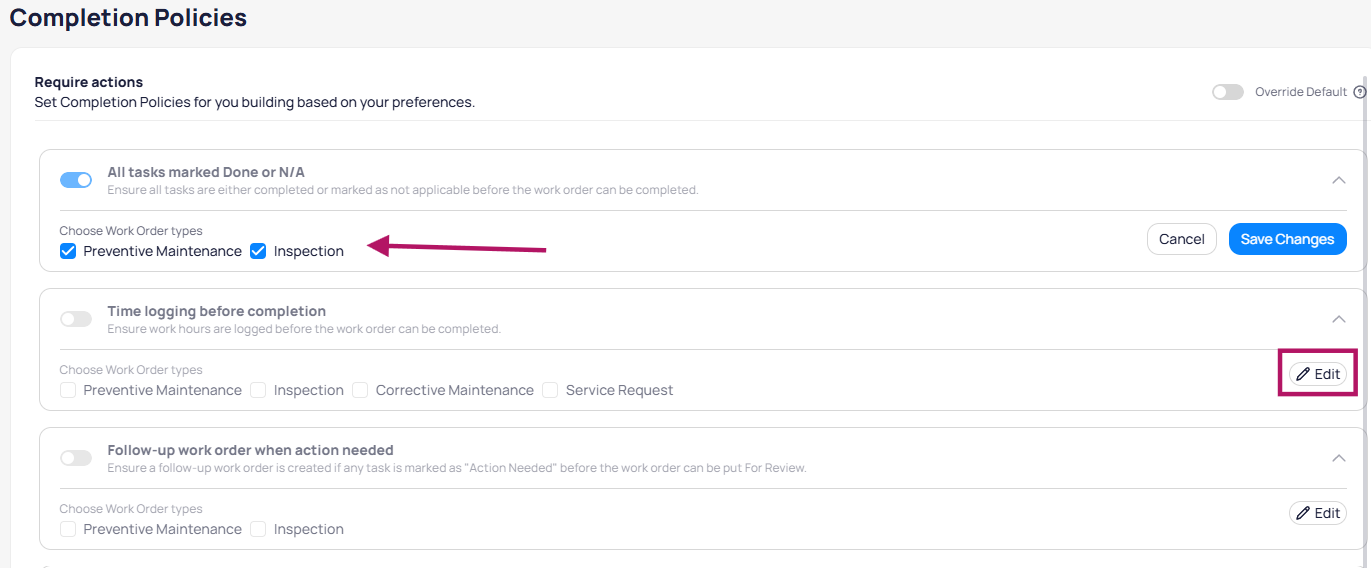Image resolution: width=1371 pixels, height=568 pixels.
Task: Toggle the Override Default switch
Action: pyautogui.click(x=1227, y=92)
